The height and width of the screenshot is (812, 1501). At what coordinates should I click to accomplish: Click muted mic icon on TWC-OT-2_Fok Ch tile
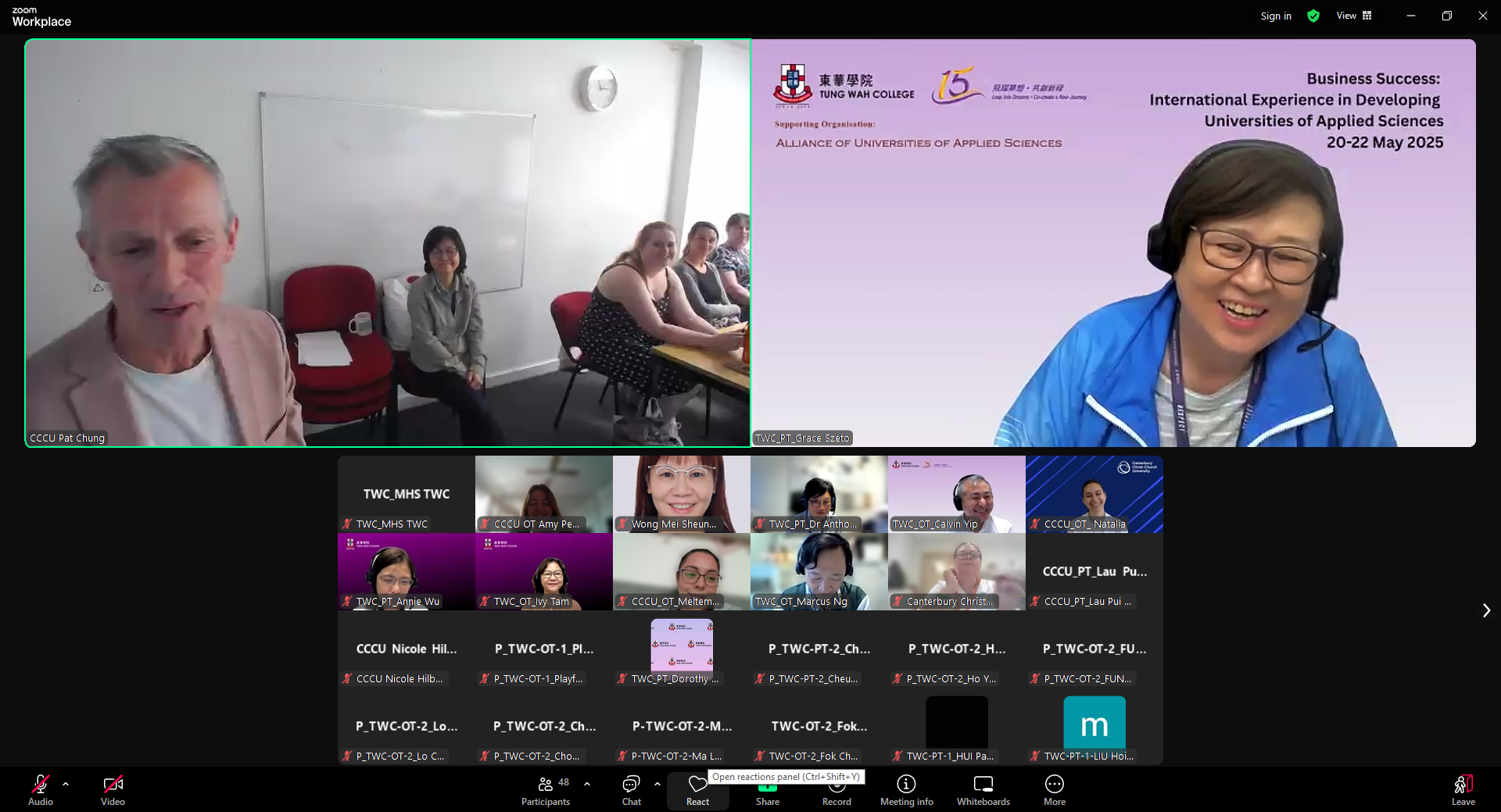pyautogui.click(x=760, y=756)
